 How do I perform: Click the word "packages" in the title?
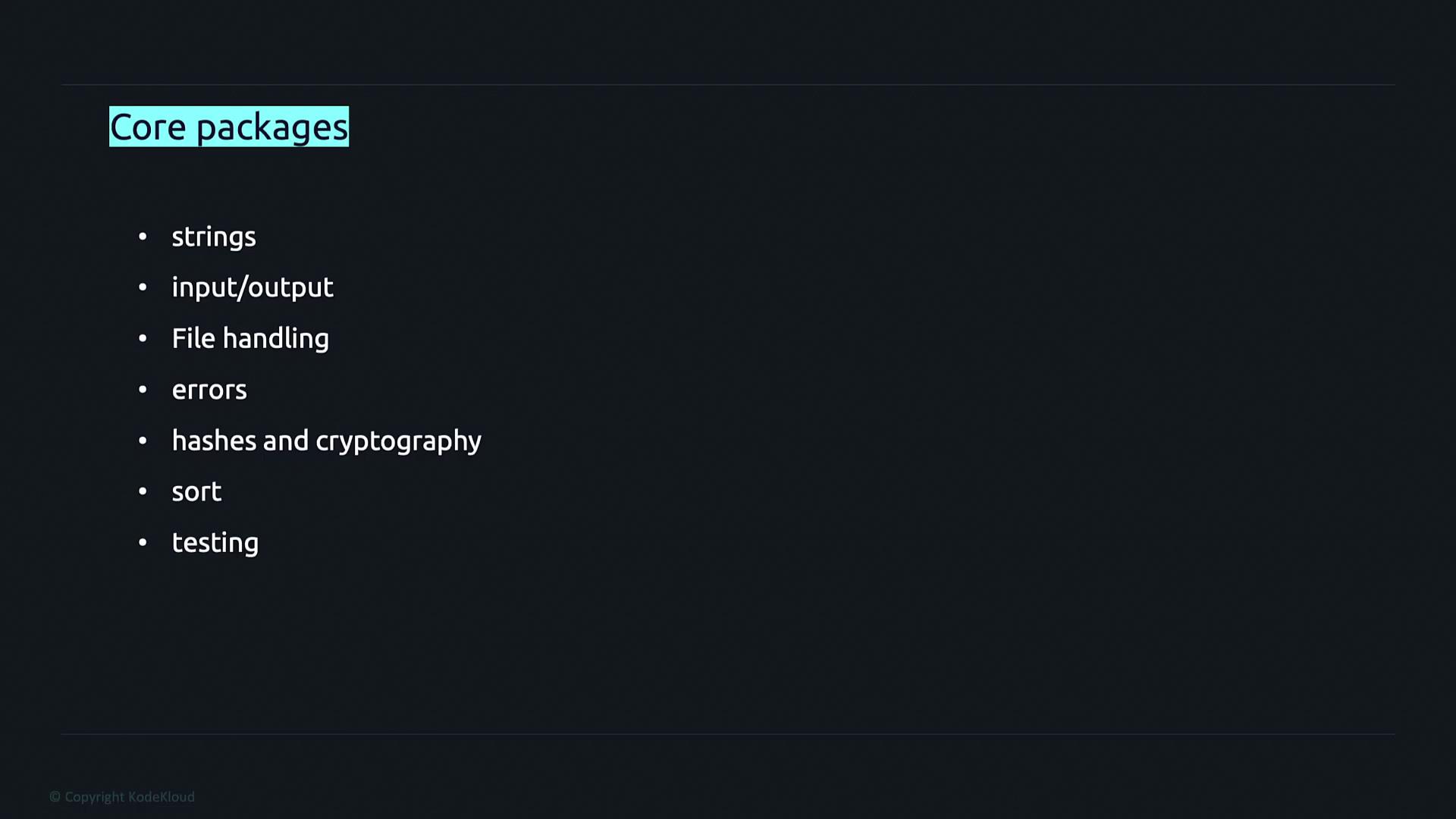pyautogui.click(x=272, y=127)
